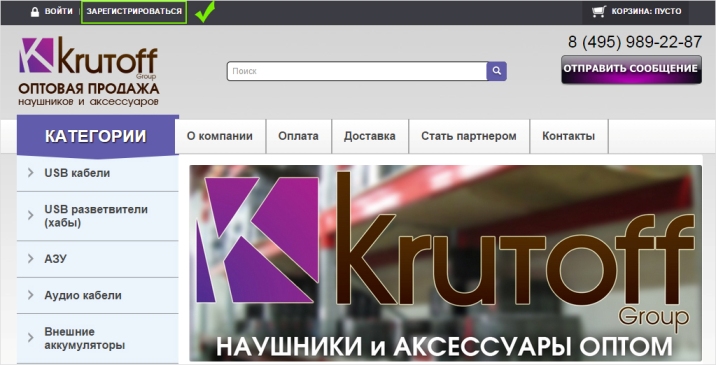Viewport: 716px width, 365px height.
Task: Click the search magnifier button
Action: coord(496,71)
